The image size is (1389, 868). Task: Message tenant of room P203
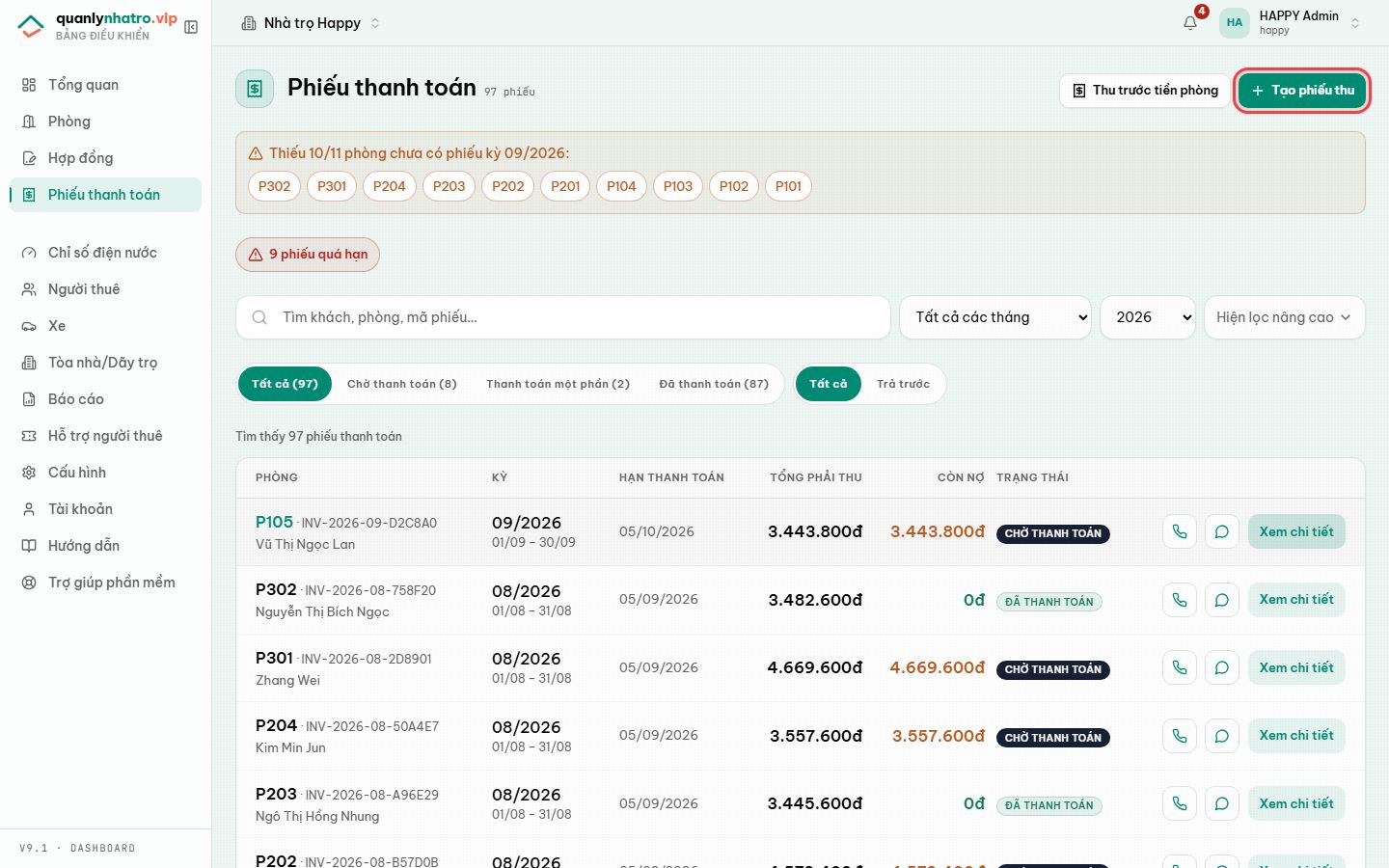pyautogui.click(x=1222, y=803)
